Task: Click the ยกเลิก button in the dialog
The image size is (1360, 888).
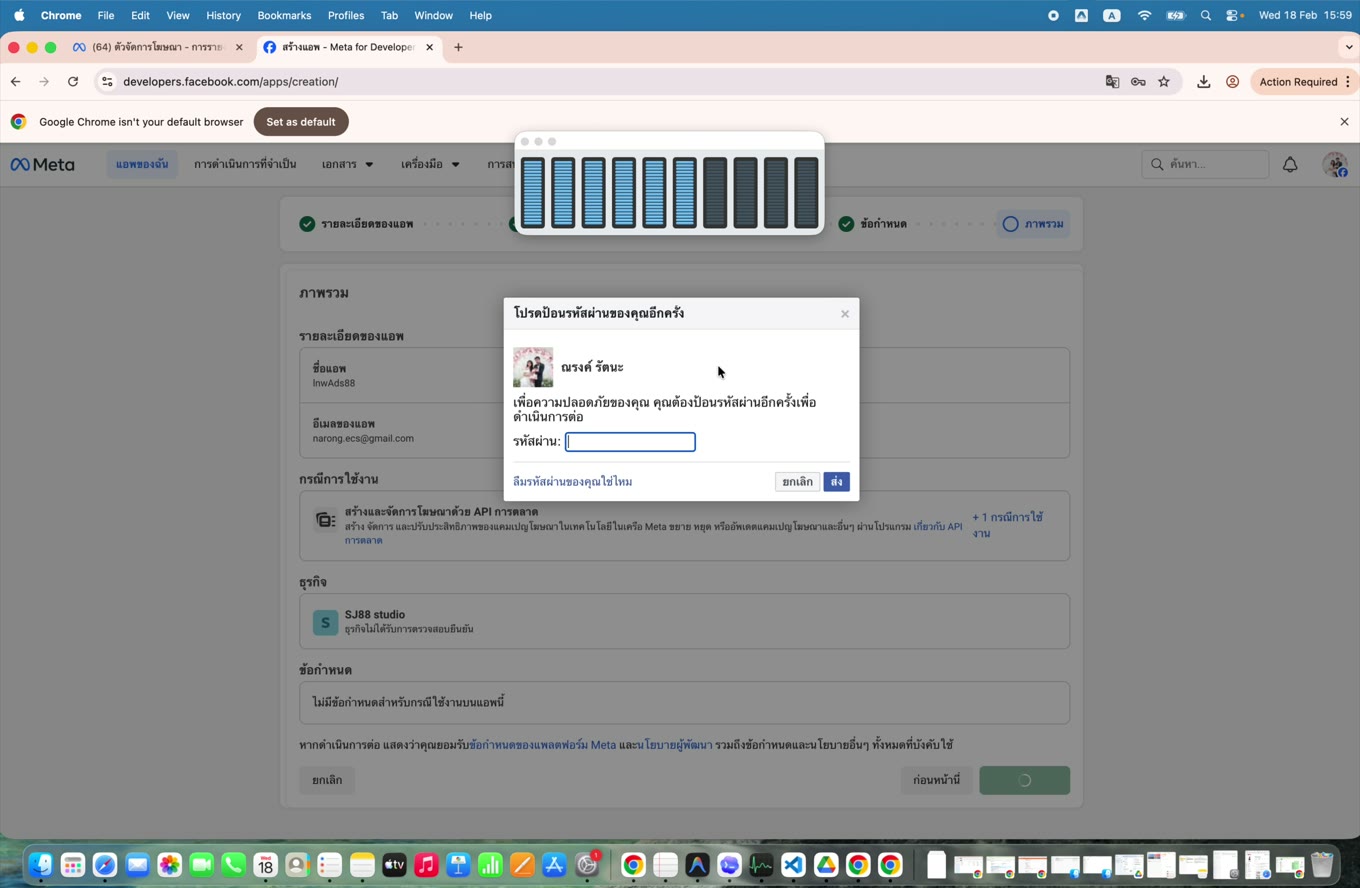Action: (797, 482)
